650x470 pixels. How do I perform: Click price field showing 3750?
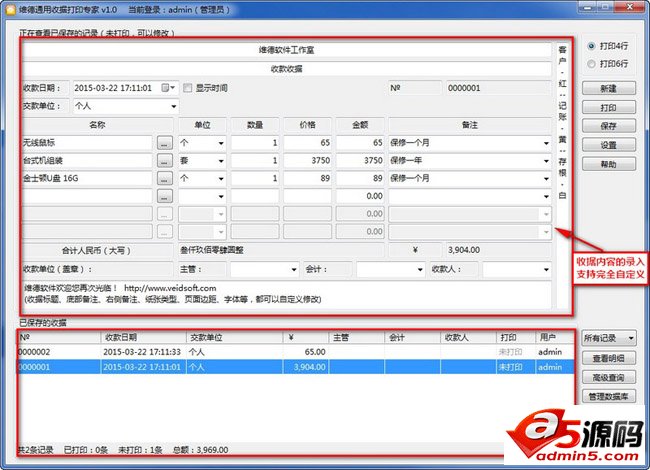point(308,161)
